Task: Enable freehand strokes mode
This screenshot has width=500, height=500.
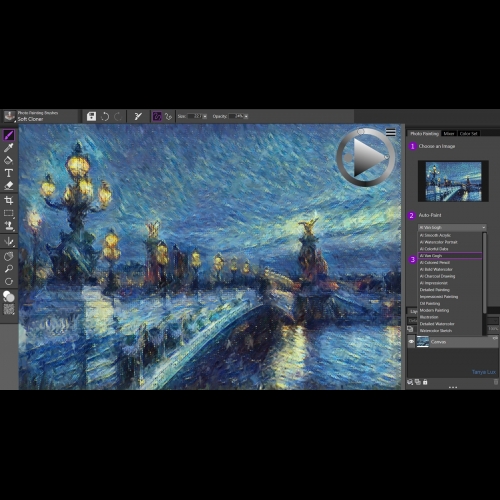Action: click(x=157, y=116)
